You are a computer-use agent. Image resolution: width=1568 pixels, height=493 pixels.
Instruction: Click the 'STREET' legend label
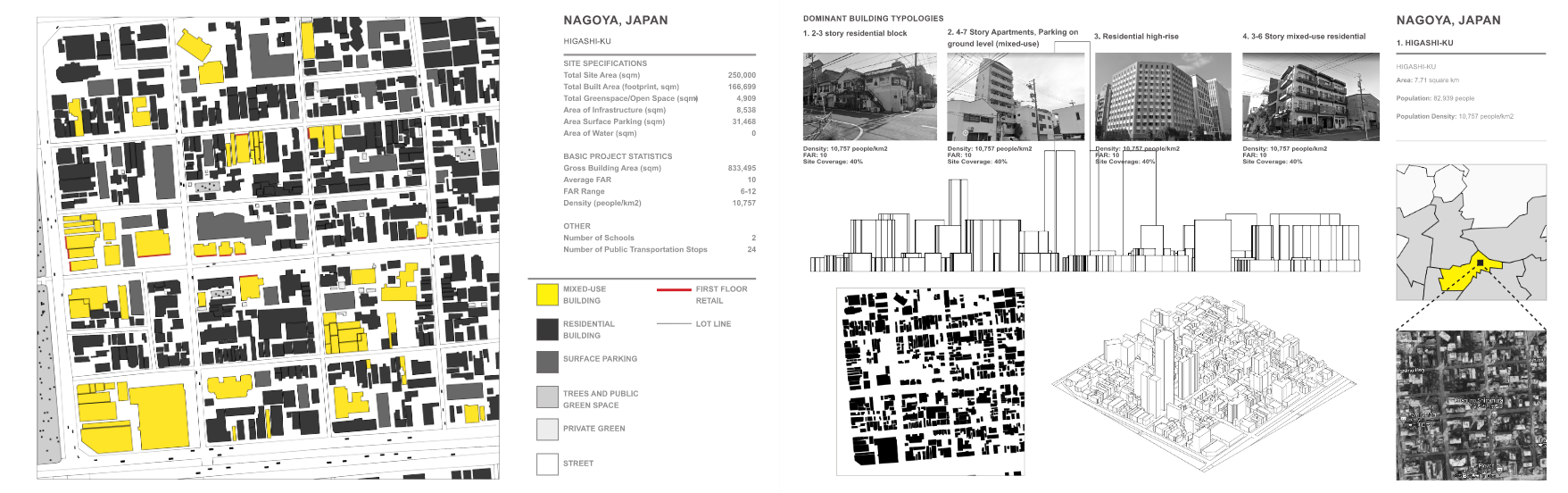578,464
